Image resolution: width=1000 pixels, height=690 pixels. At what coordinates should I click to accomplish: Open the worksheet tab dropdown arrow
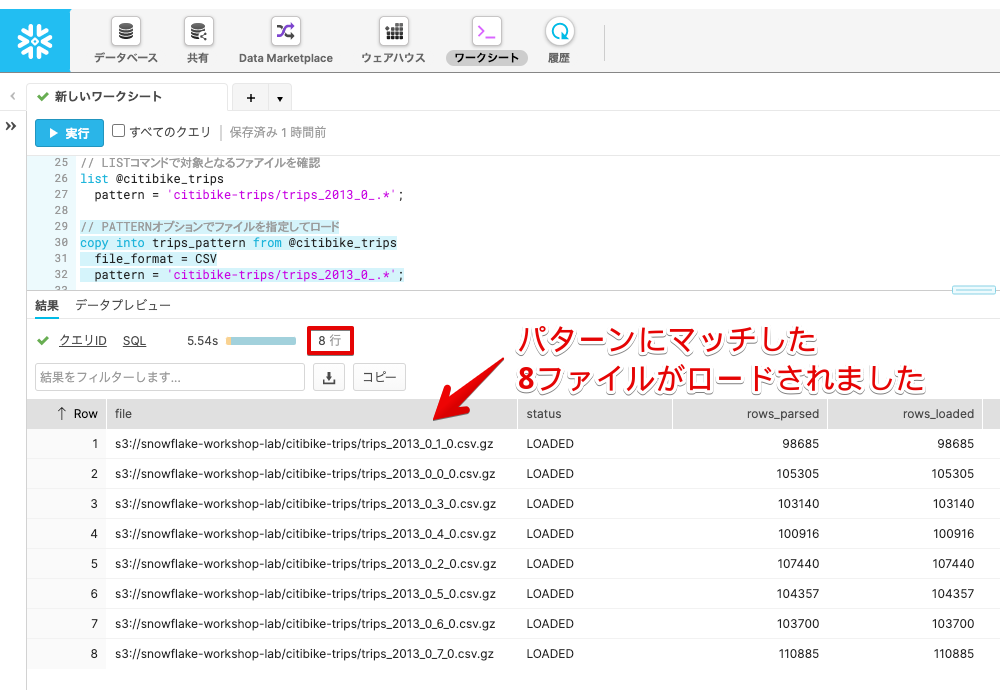tap(280, 98)
